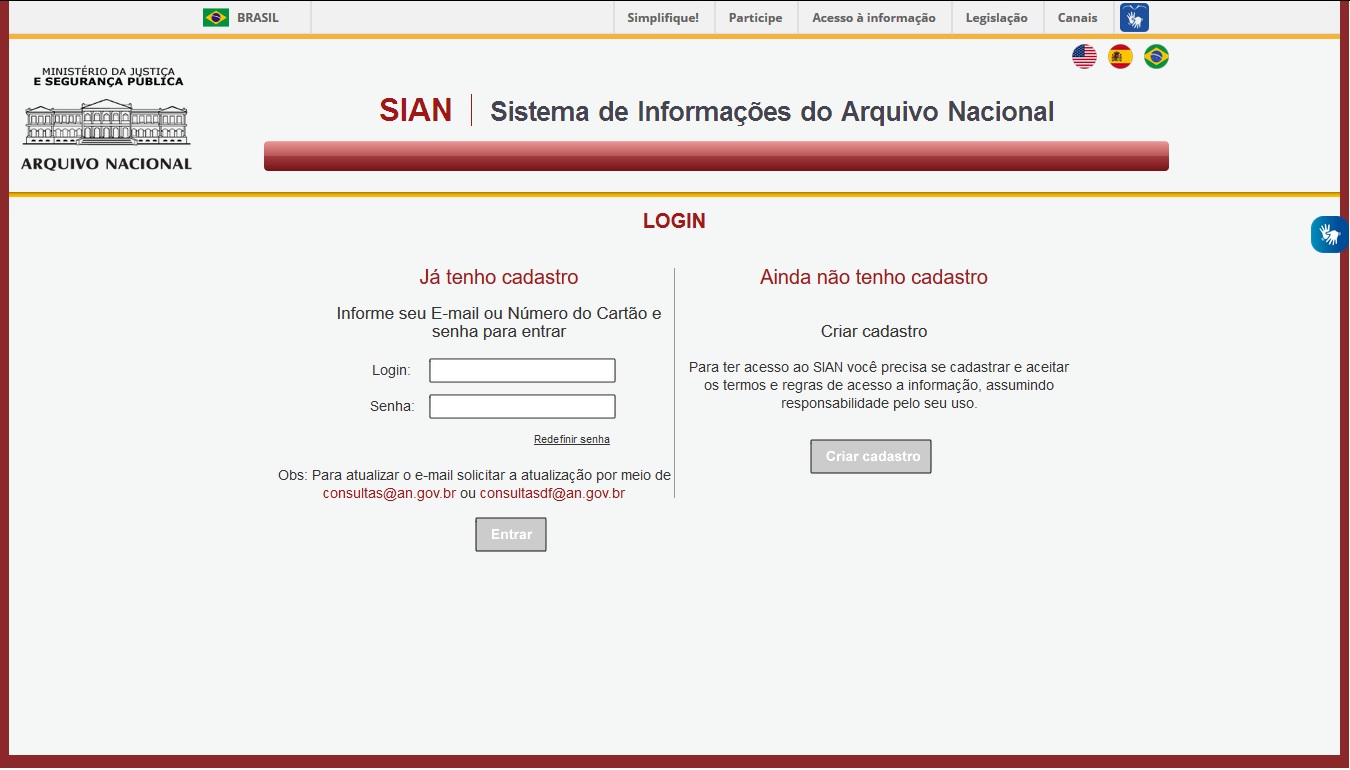1350x770 pixels.
Task: Select the round Brazil flag language icon
Action: (x=1156, y=57)
